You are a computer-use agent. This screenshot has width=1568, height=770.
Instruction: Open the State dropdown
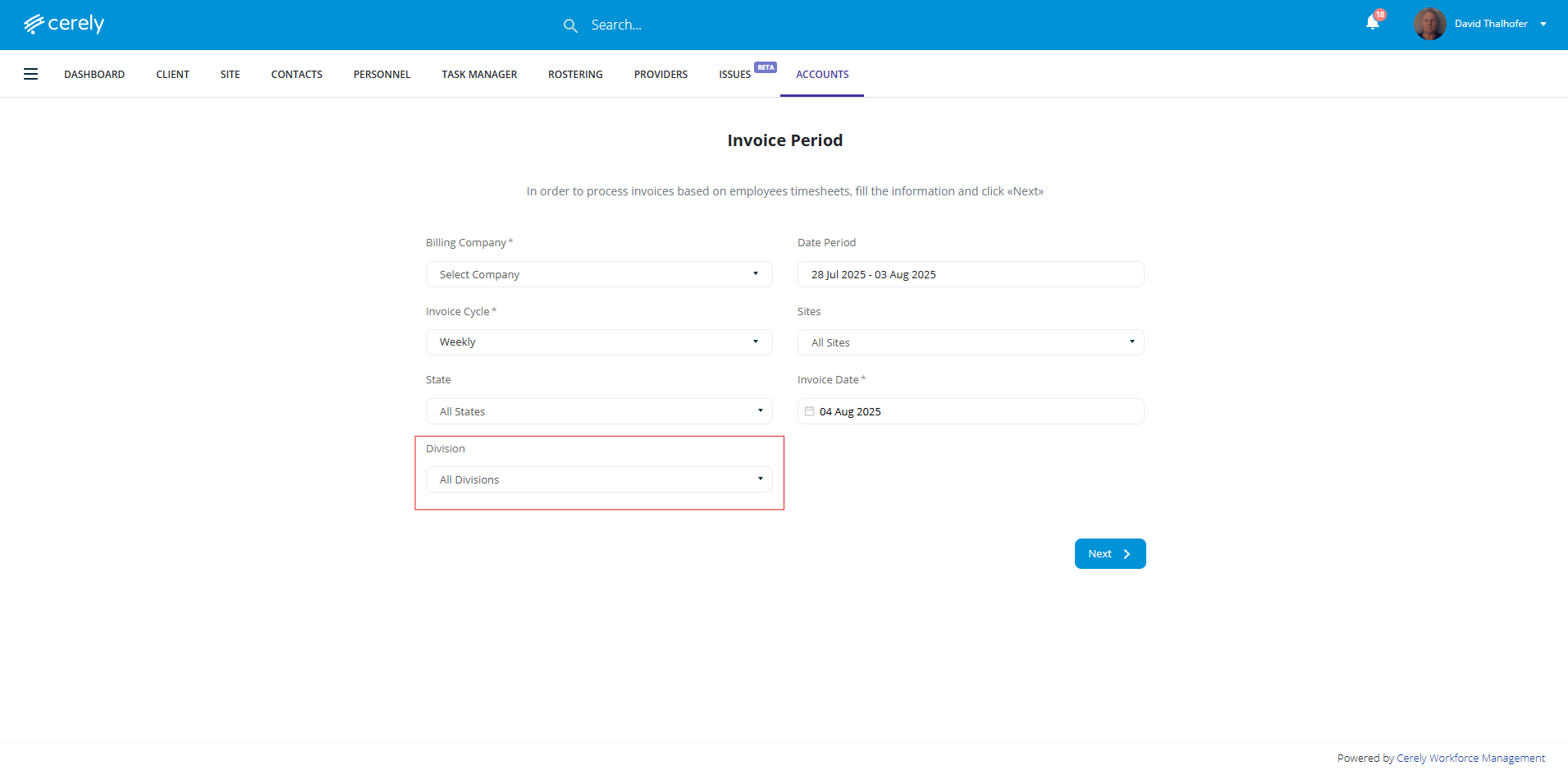point(598,411)
